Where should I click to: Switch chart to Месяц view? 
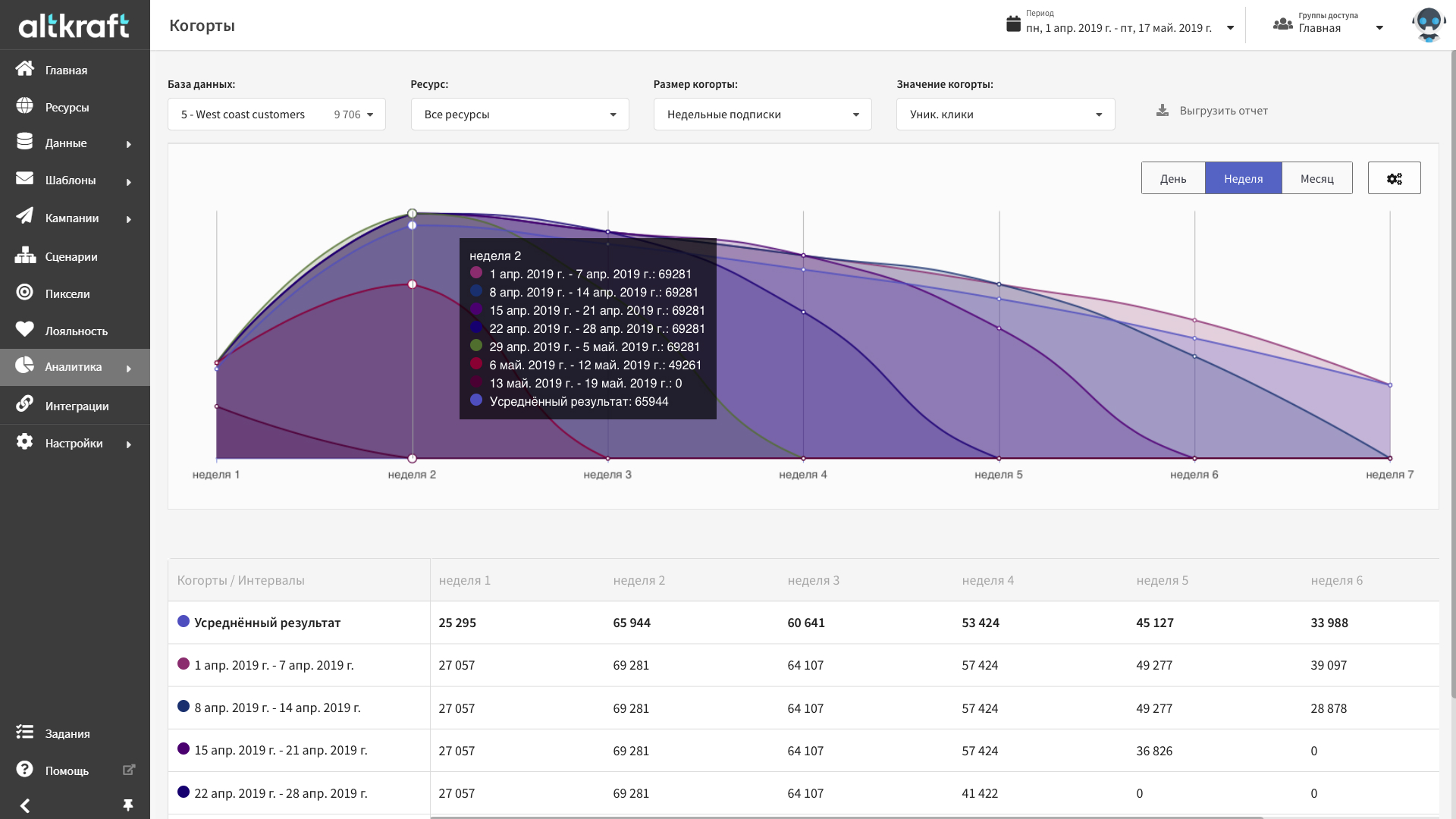click(1317, 178)
